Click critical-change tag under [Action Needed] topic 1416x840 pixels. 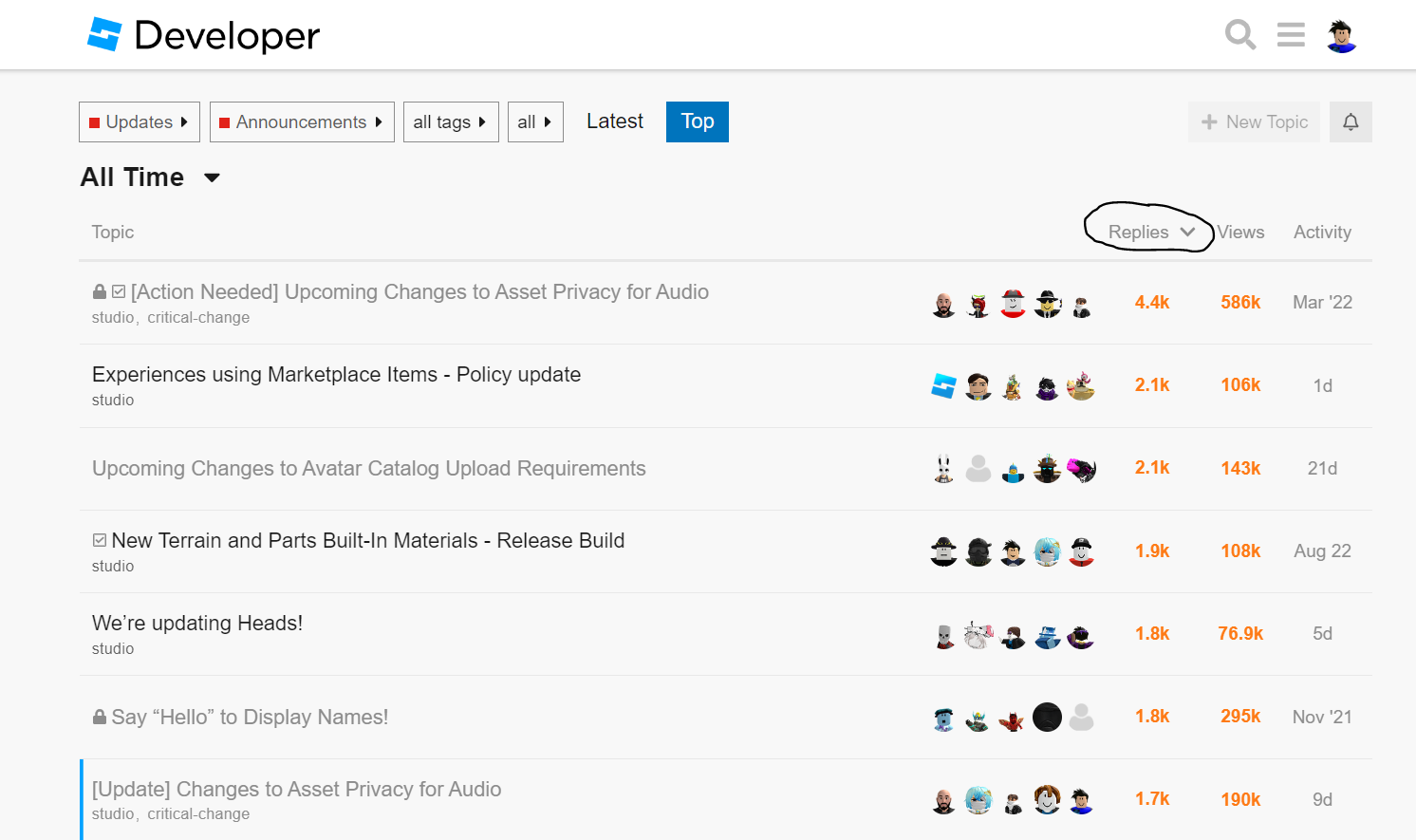pos(198,318)
